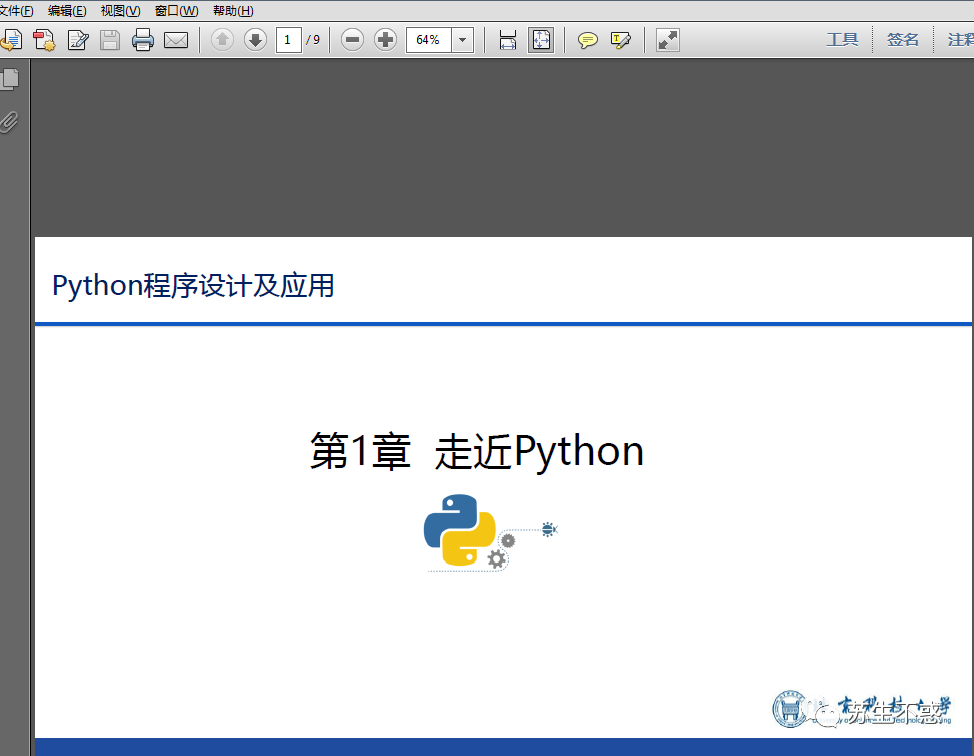974x756 pixels.
Task: Expand the zoom level dropdown arrow
Action: 463,40
